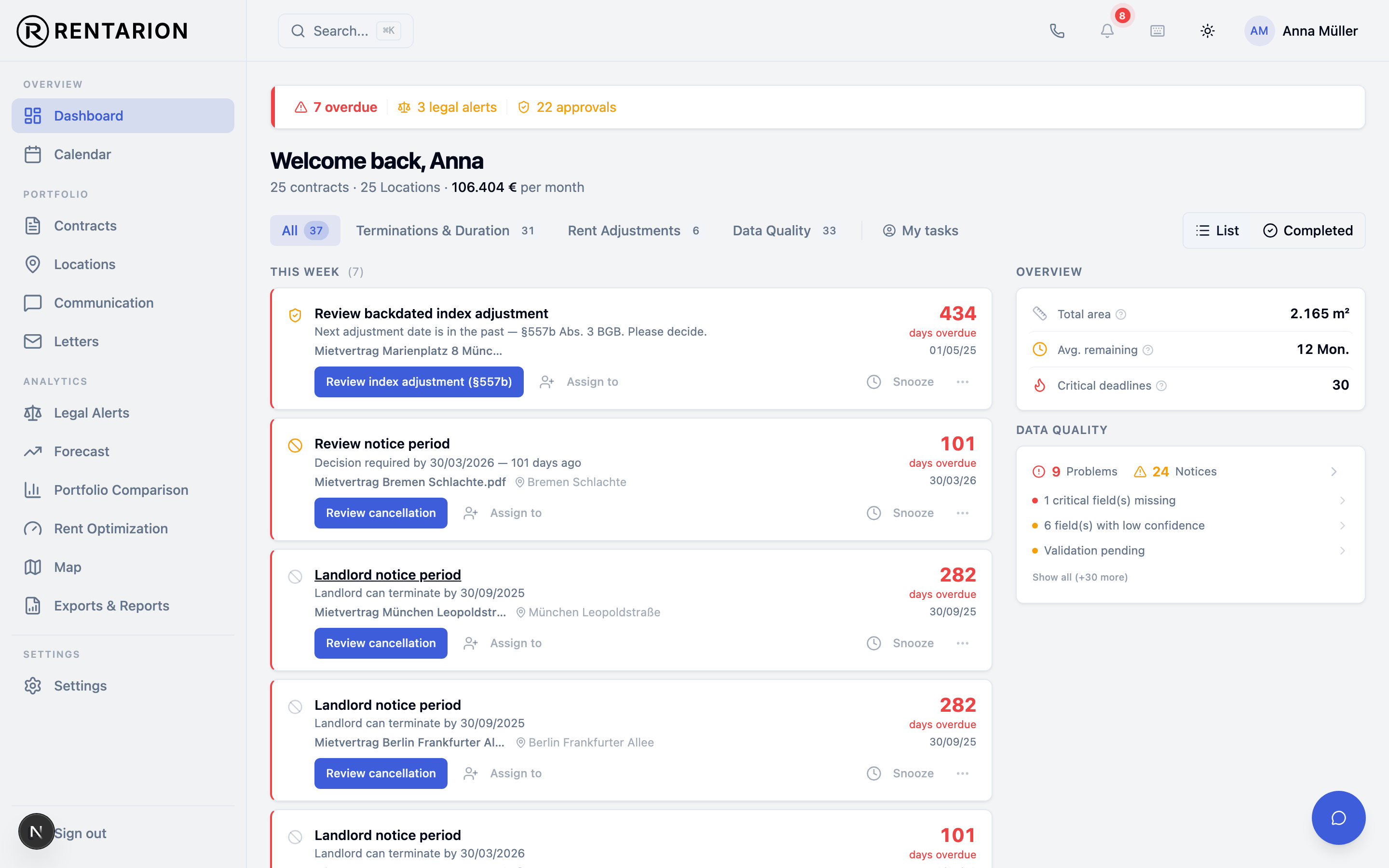This screenshot has height=868, width=1389.
Task: Click Assign to on Bremen Schlachte card
Action: 502,513
